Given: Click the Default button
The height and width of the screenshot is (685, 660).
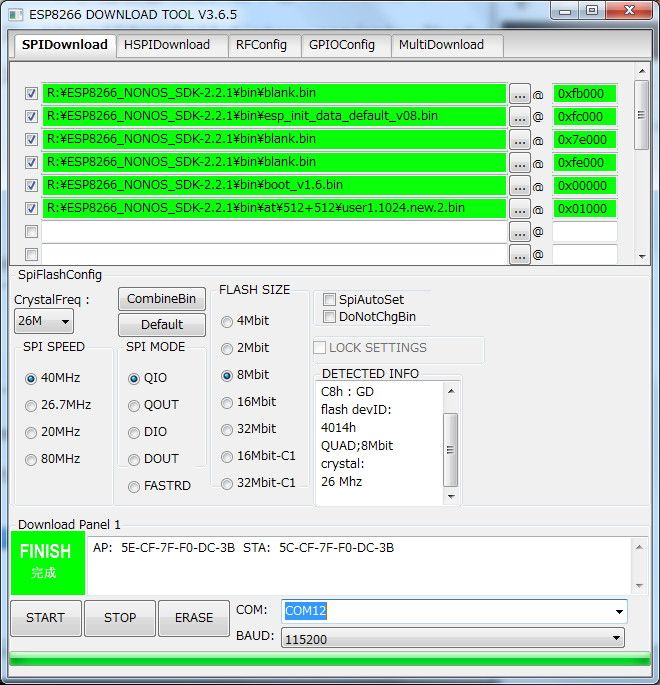Looking at the screenshot, I should tap(162, 325).
